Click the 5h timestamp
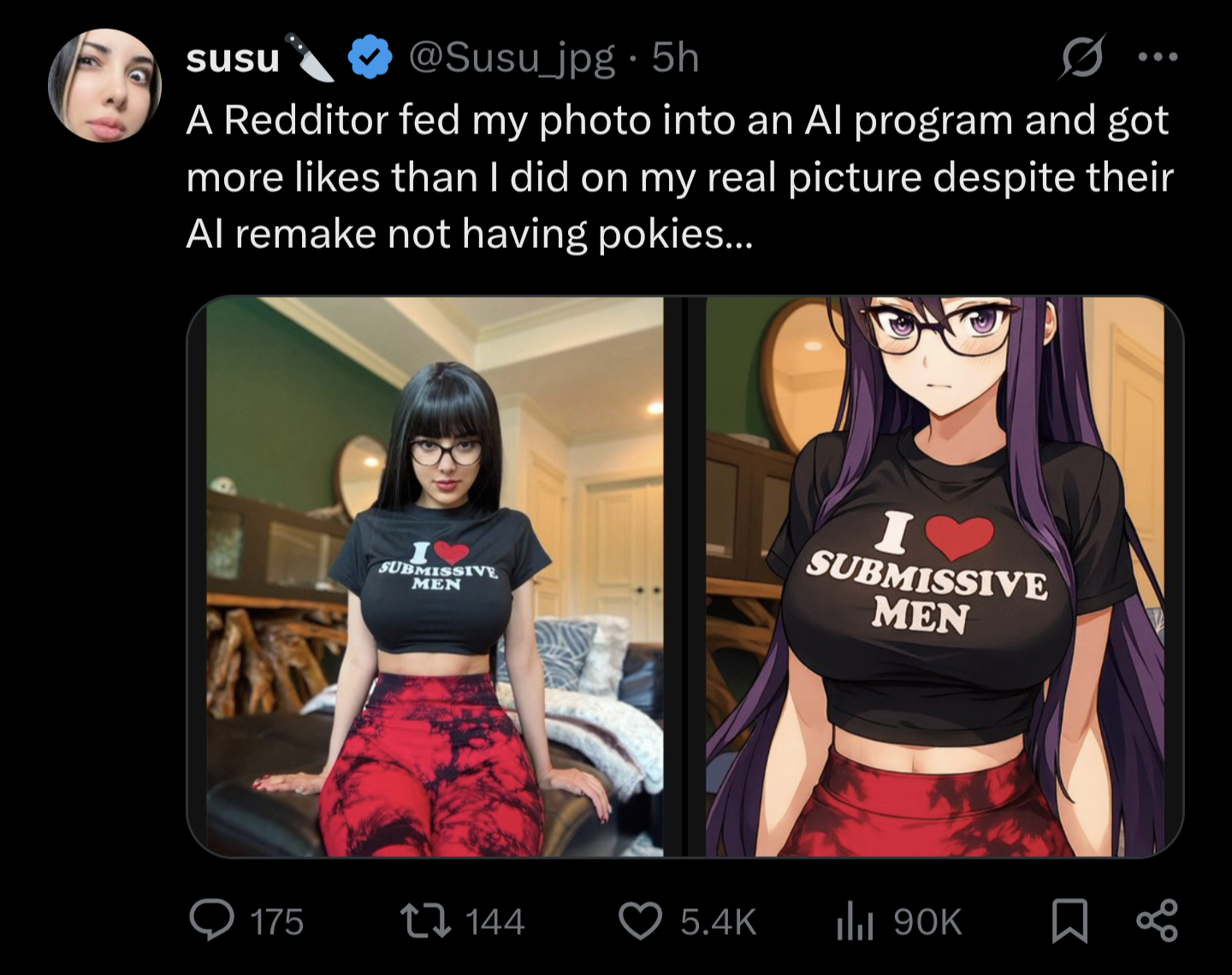Image resolution: width=1232 pixels, height=975 pixels. pyautogui.click(x=675, y=58)
